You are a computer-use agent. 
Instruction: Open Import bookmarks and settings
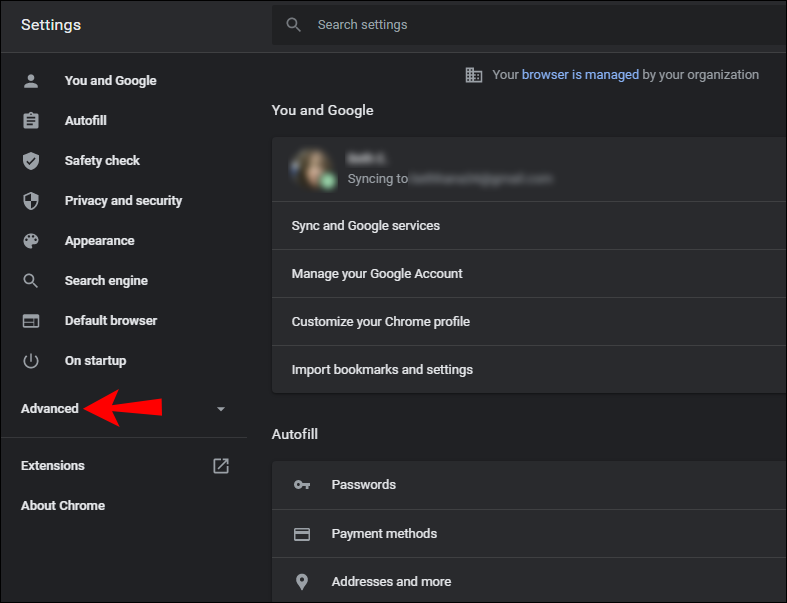click(x=382, y=370)
